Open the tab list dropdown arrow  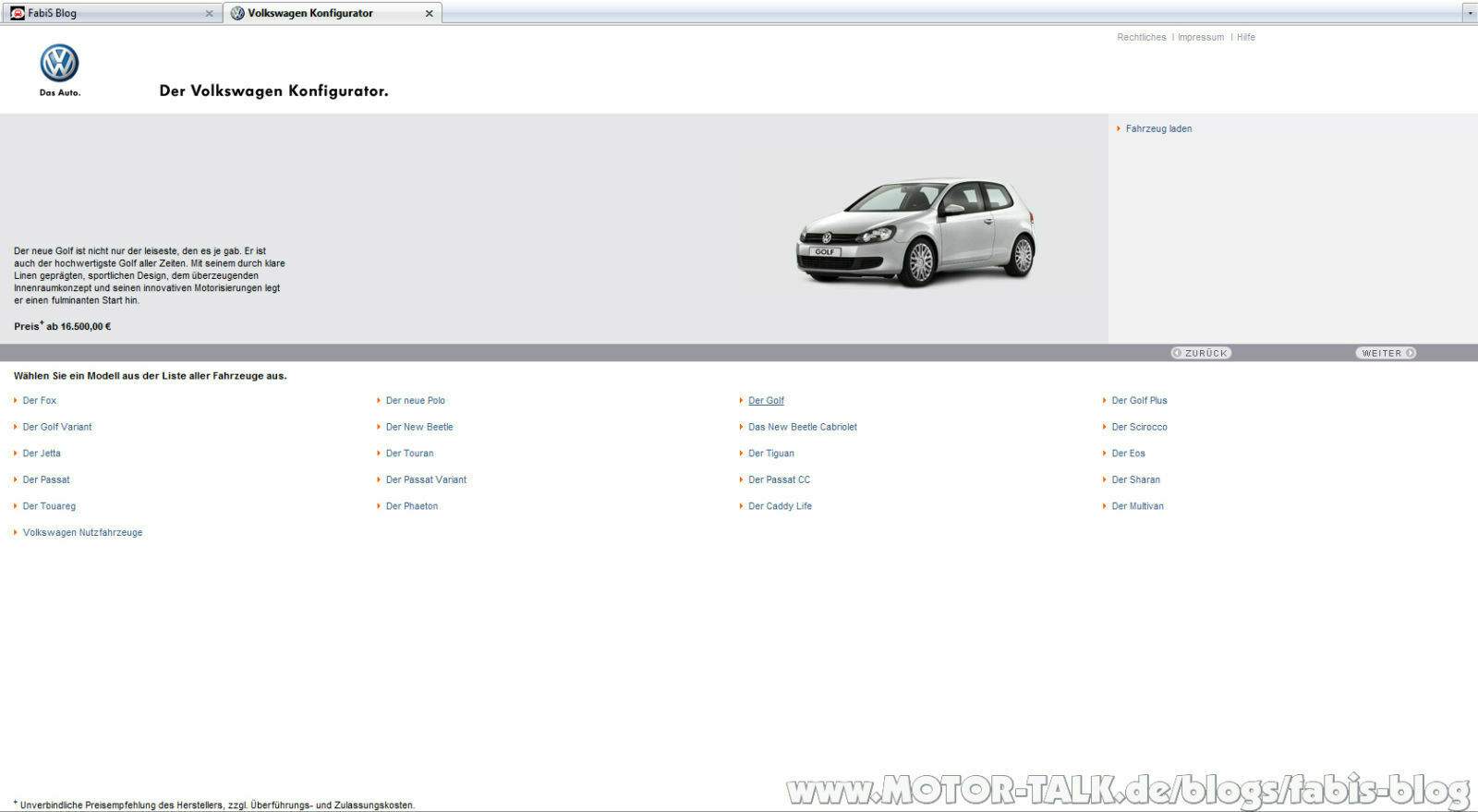coord(1470,13)
